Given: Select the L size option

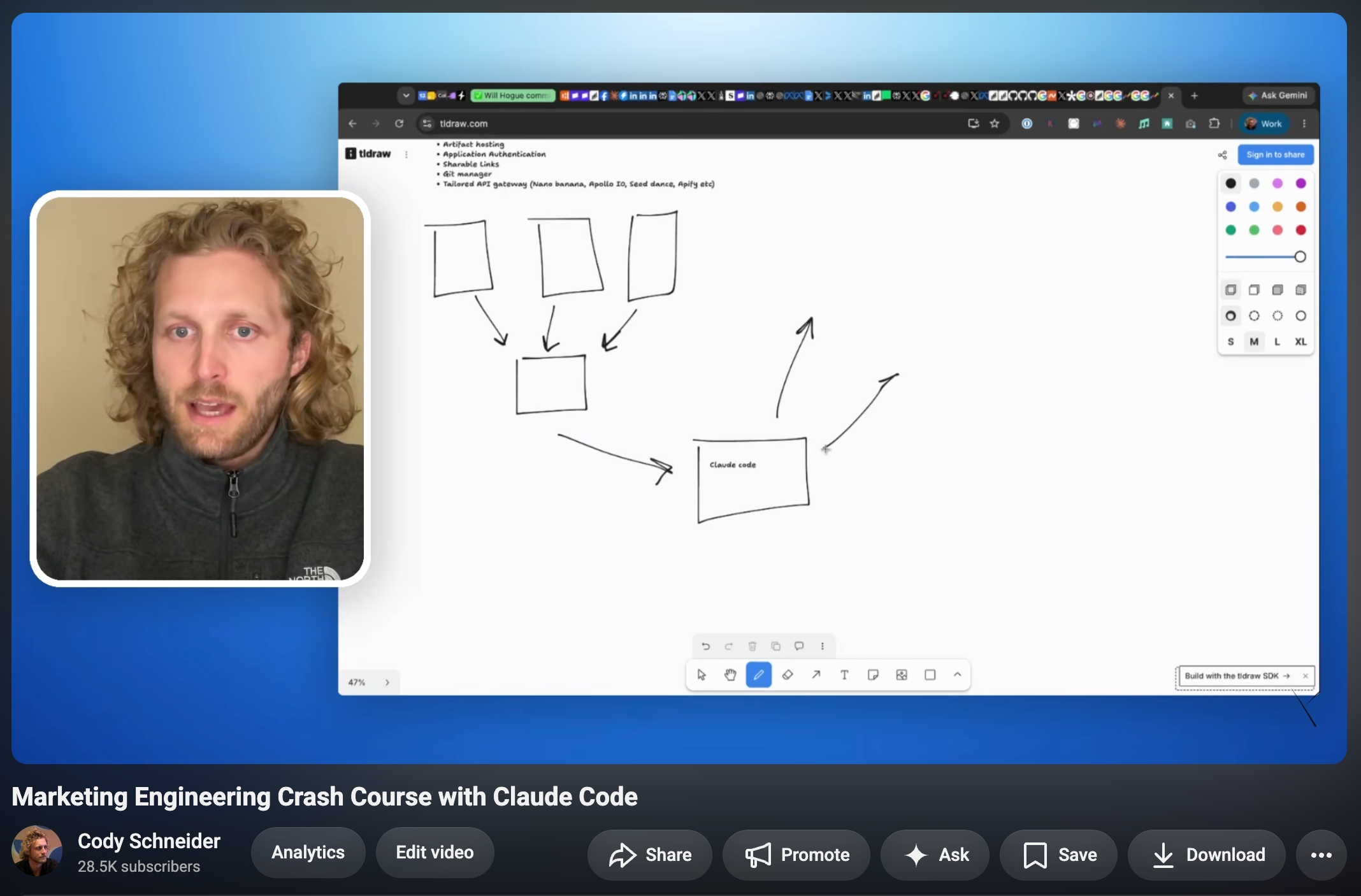Looking at the screenshot, I should coord(1278,342).
